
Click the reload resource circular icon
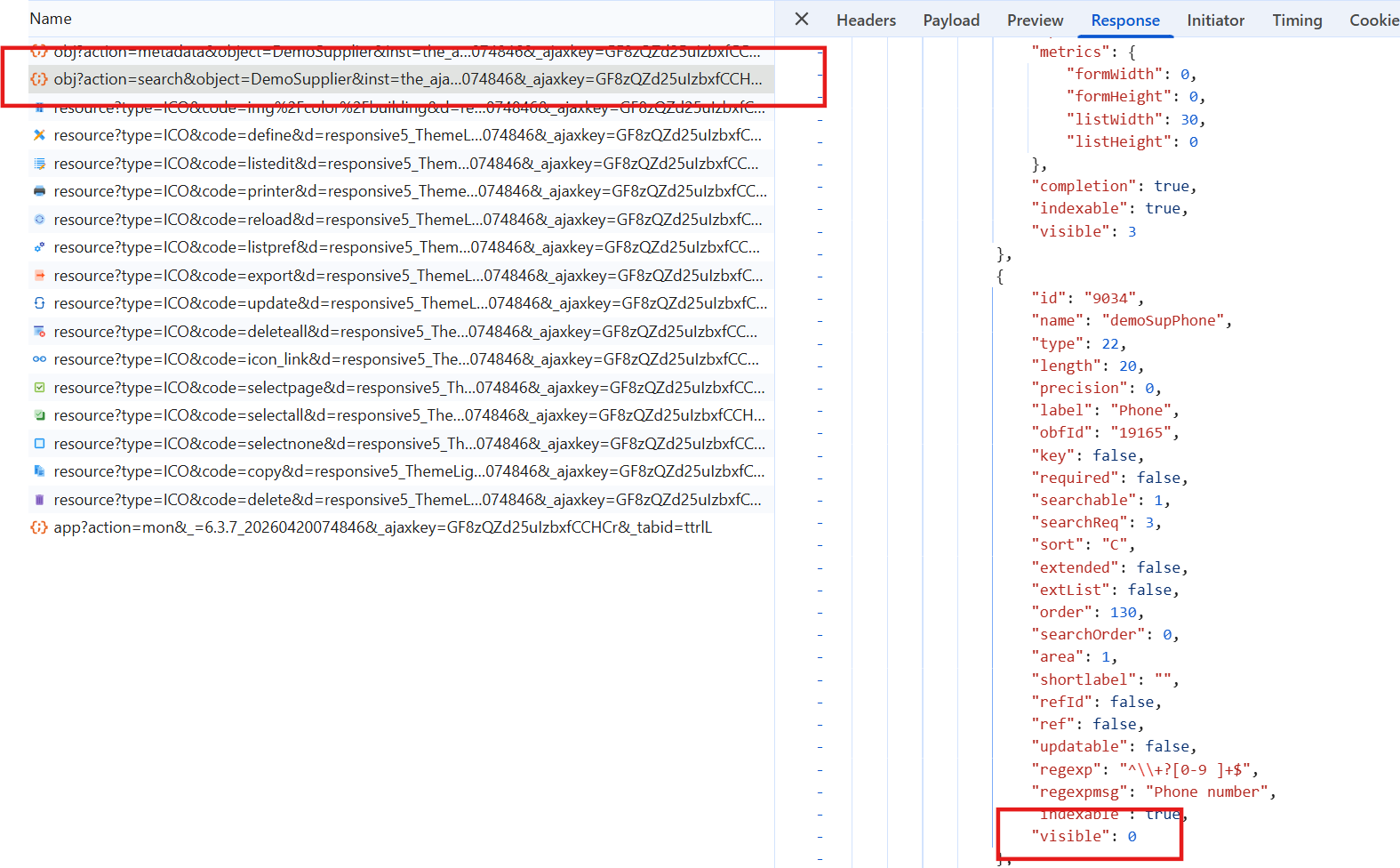pos(39,220)
